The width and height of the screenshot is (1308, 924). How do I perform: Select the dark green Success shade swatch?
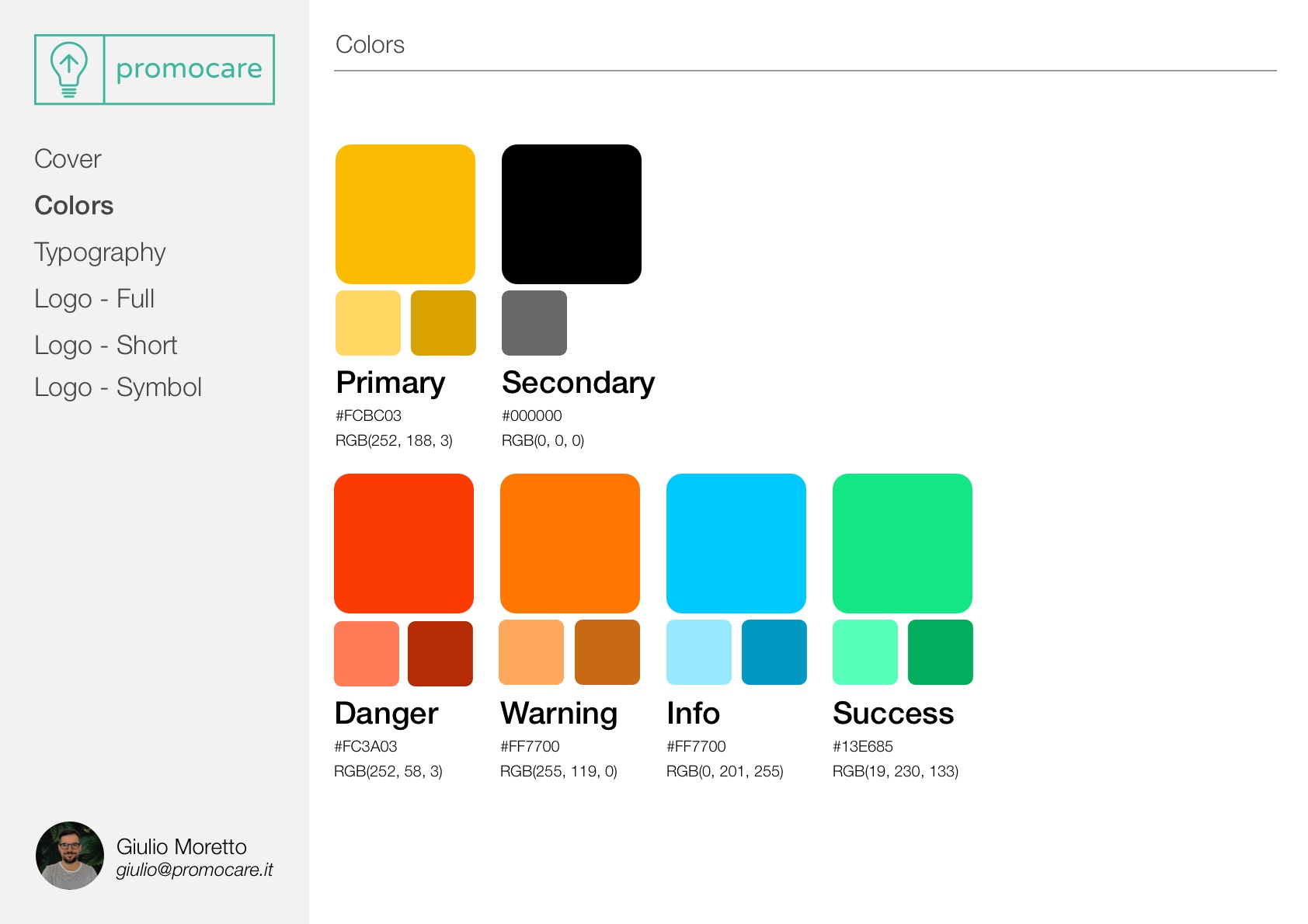click(941, 652)
